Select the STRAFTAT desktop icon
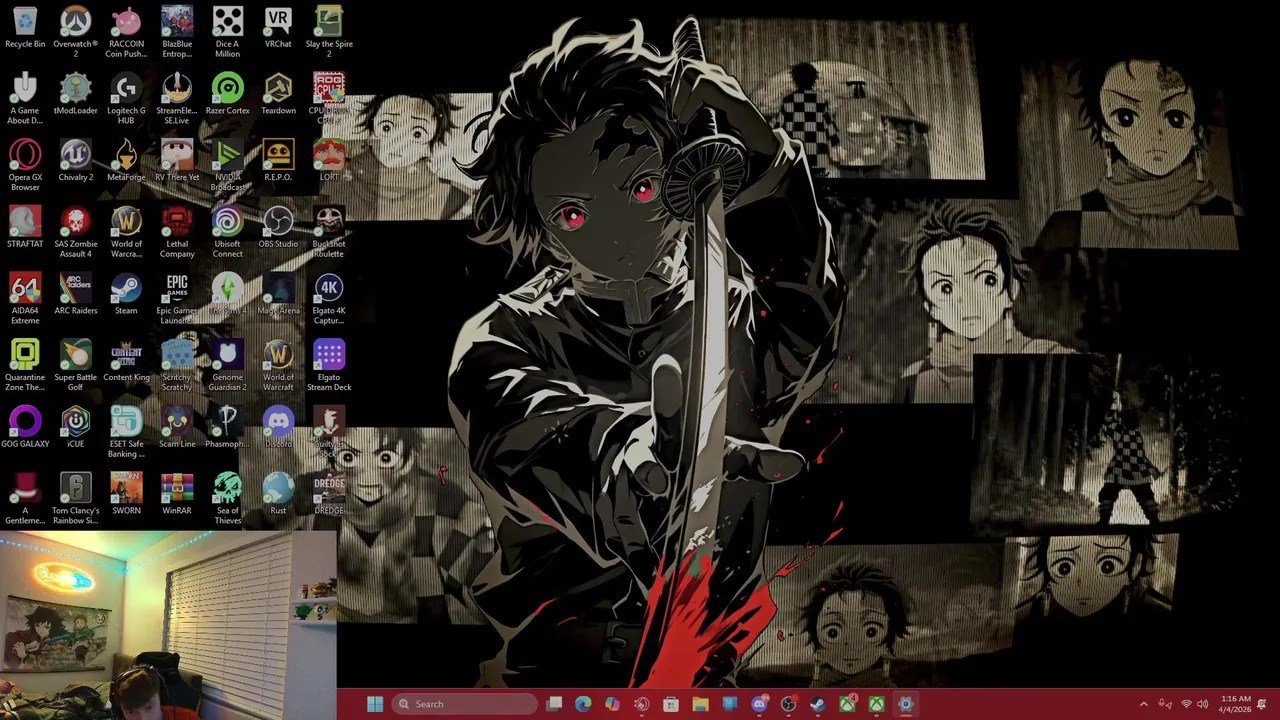The height and width of the screenshot is (720, 1280). point(25,228)
